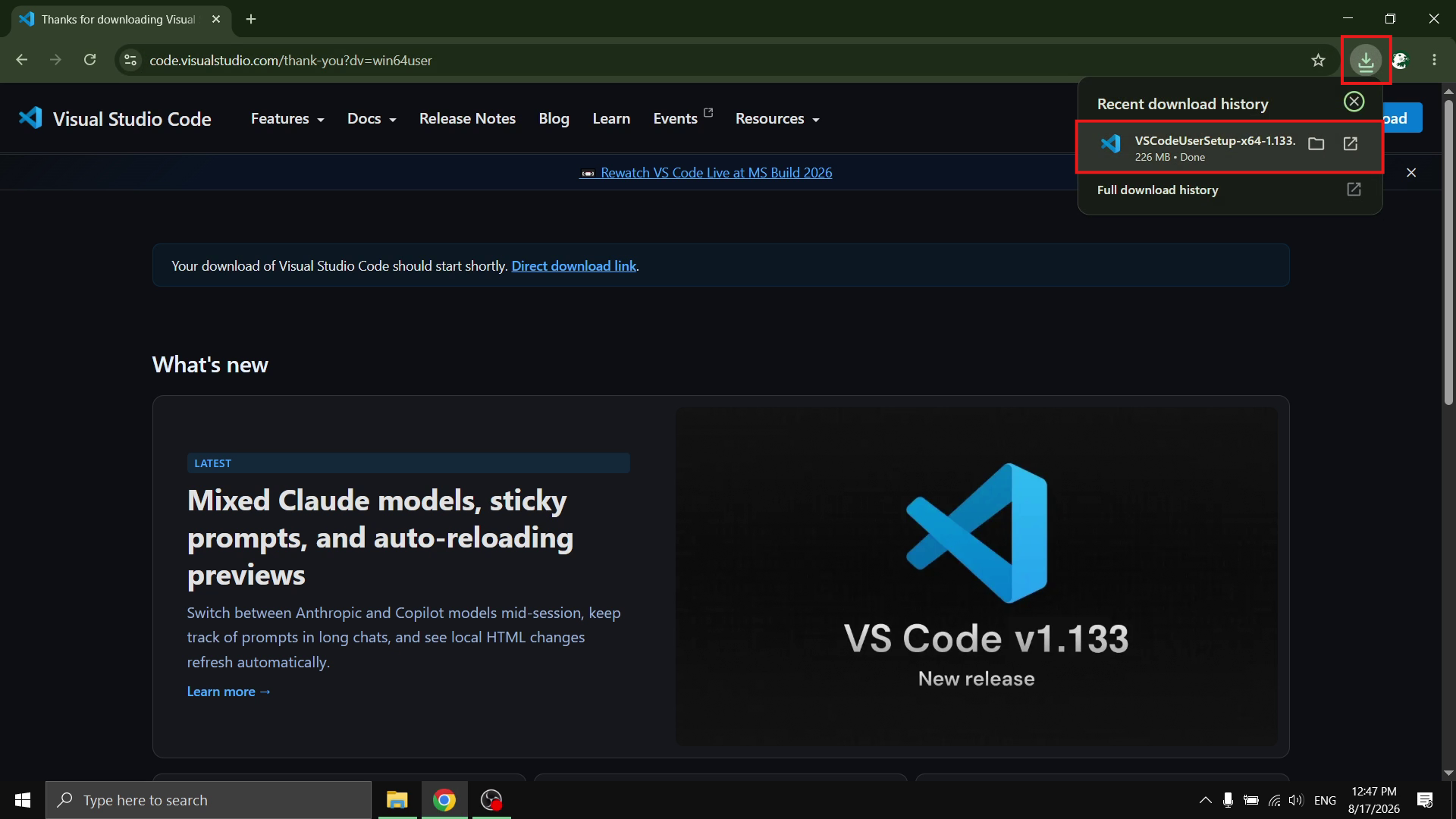
Task: Click Learn more about the latest release
Action: (x=229, y=692)
